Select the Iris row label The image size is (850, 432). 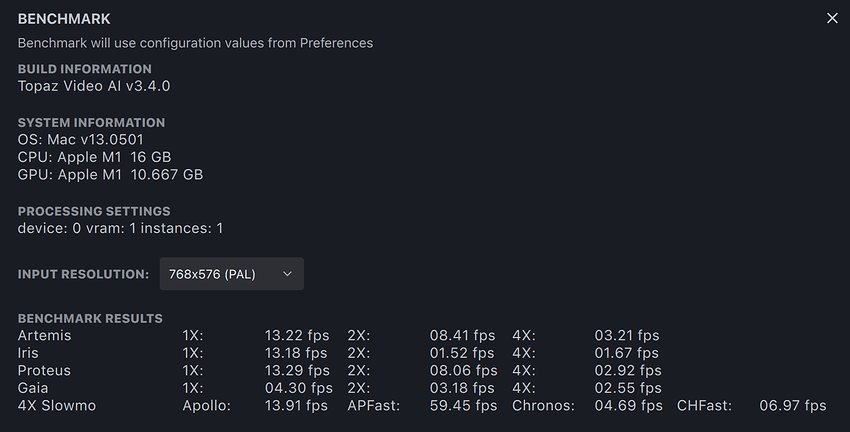point(28,353)
